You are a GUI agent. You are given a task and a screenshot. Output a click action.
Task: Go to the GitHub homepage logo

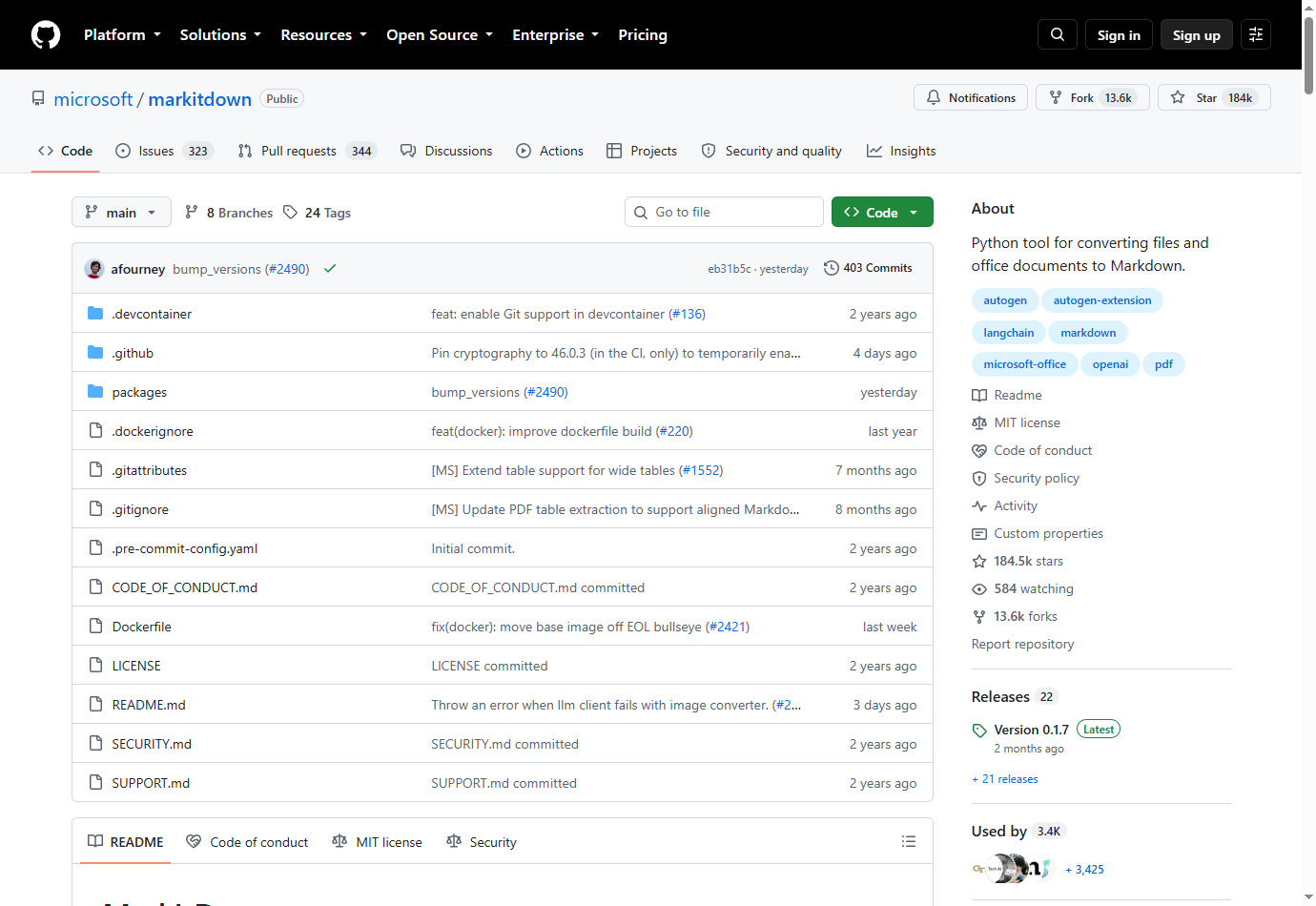[x=46, y=35]
